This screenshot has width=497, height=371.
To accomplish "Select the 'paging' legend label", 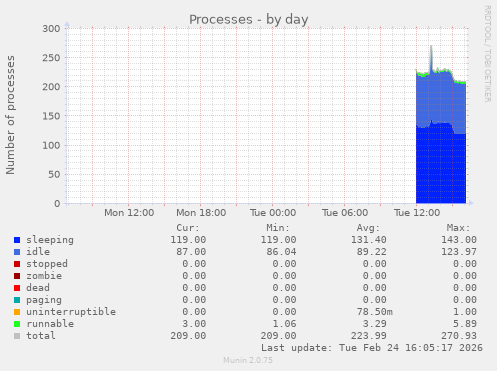I will [44, 300].
